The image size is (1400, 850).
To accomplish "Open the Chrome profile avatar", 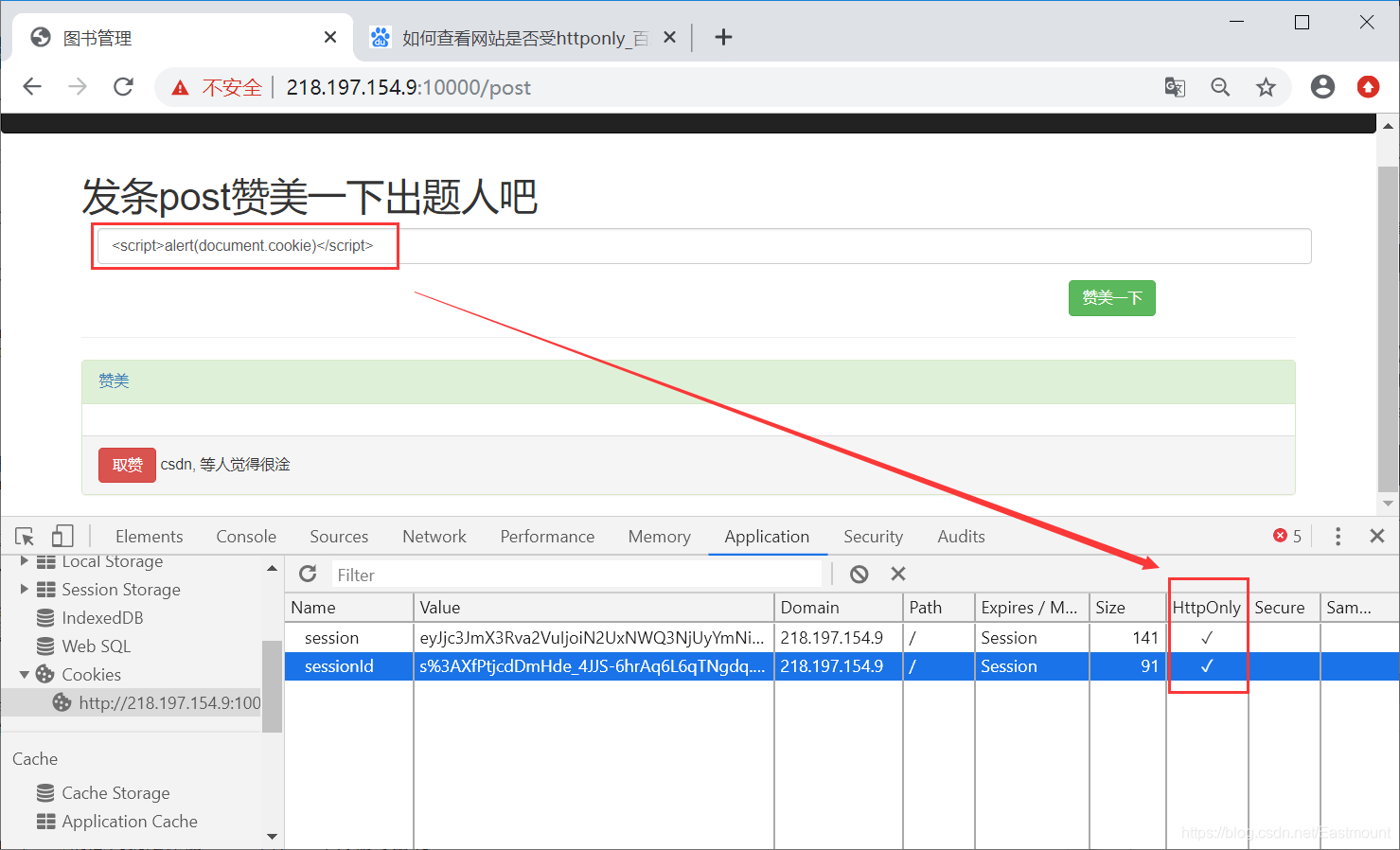I will [1322, 87].
